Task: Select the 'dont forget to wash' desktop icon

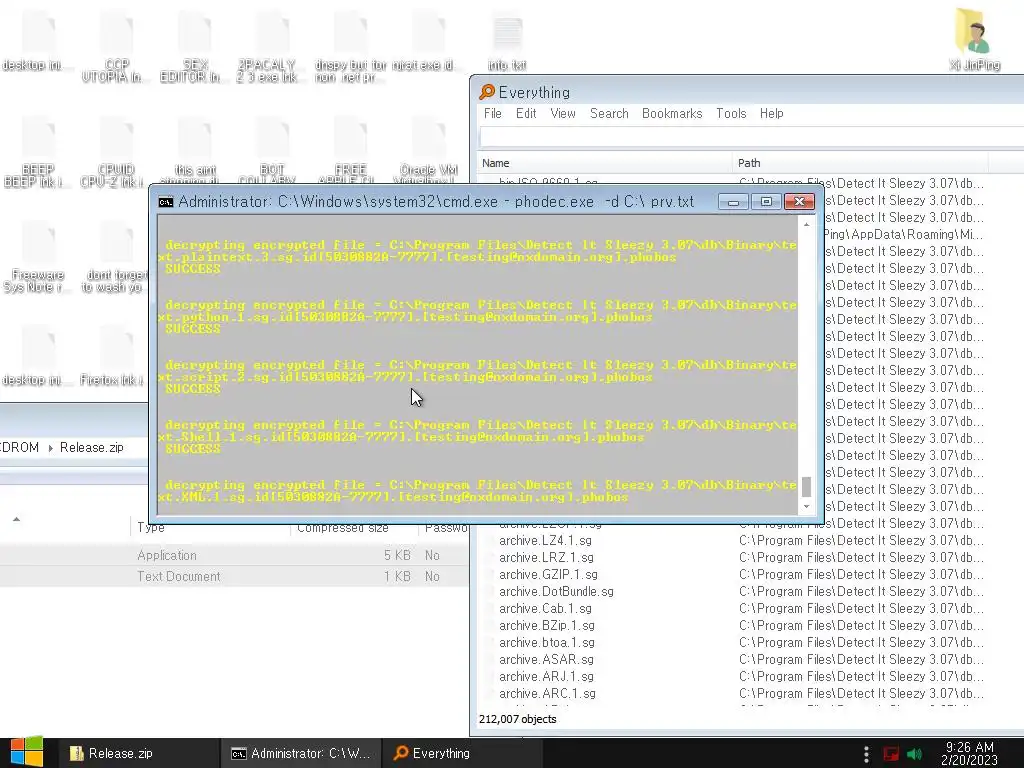Action: (115, 257)
